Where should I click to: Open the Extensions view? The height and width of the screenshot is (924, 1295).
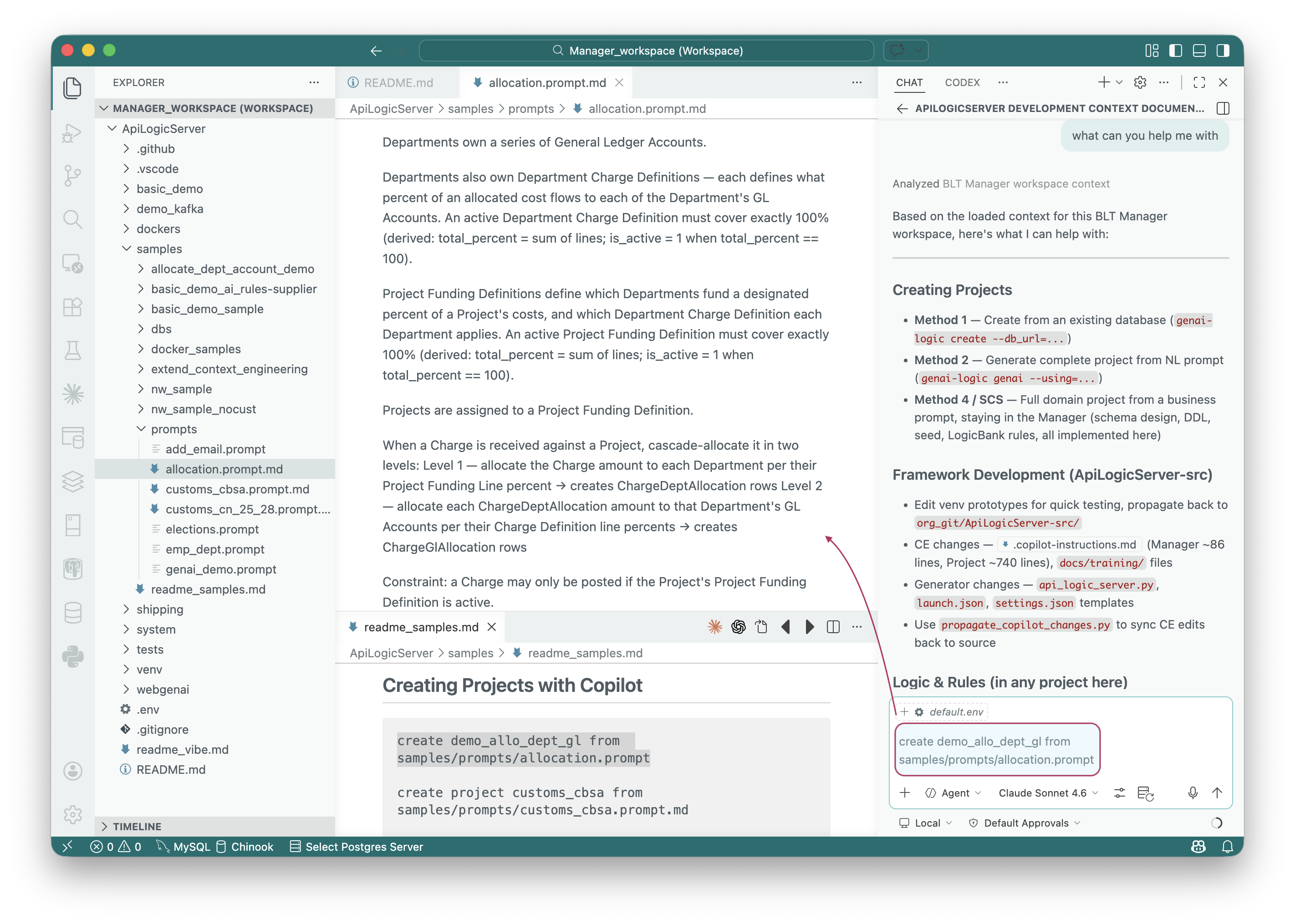pyautogui.click(x=72, y=307)
